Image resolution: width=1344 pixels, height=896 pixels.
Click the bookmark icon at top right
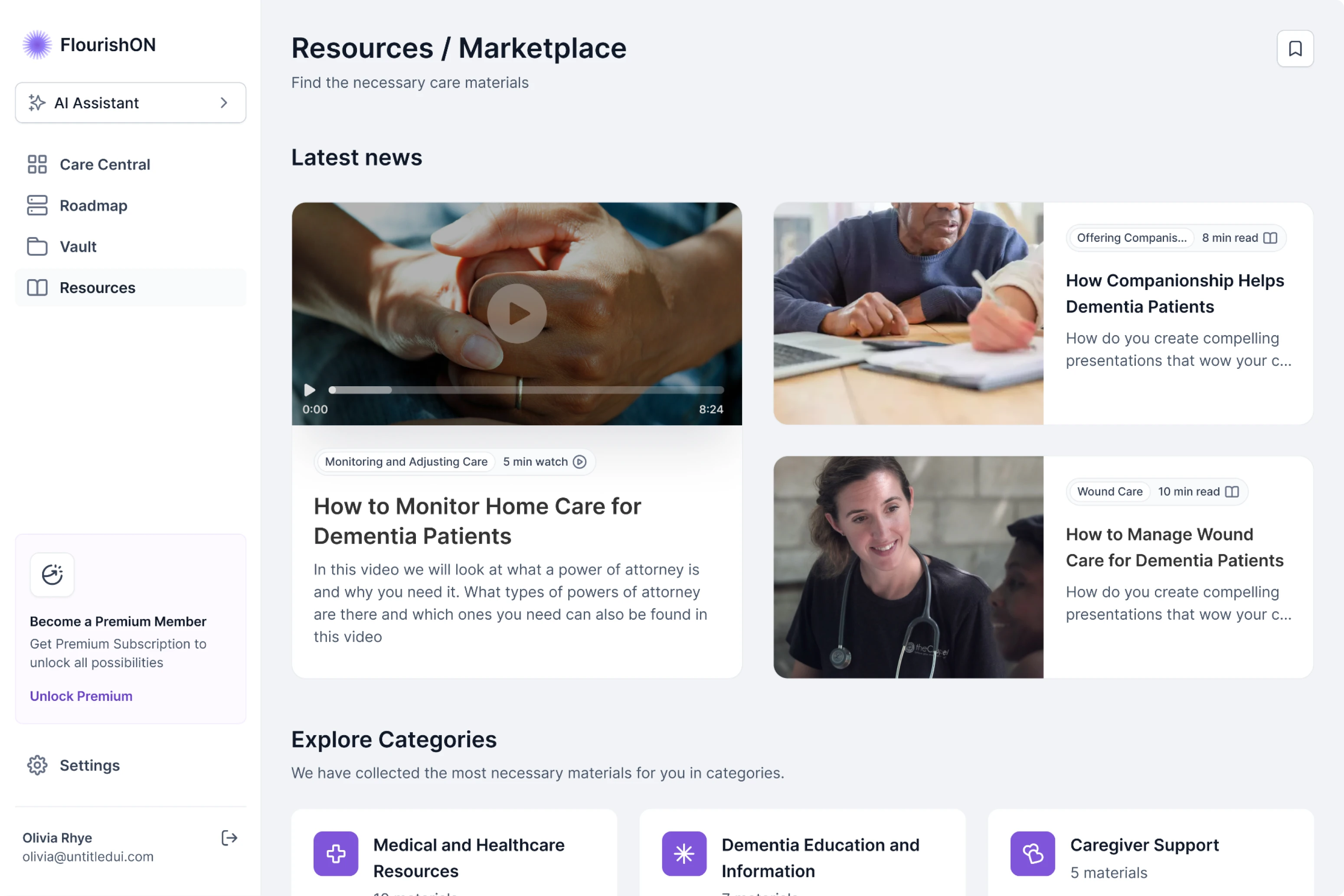pos(1295,49)
